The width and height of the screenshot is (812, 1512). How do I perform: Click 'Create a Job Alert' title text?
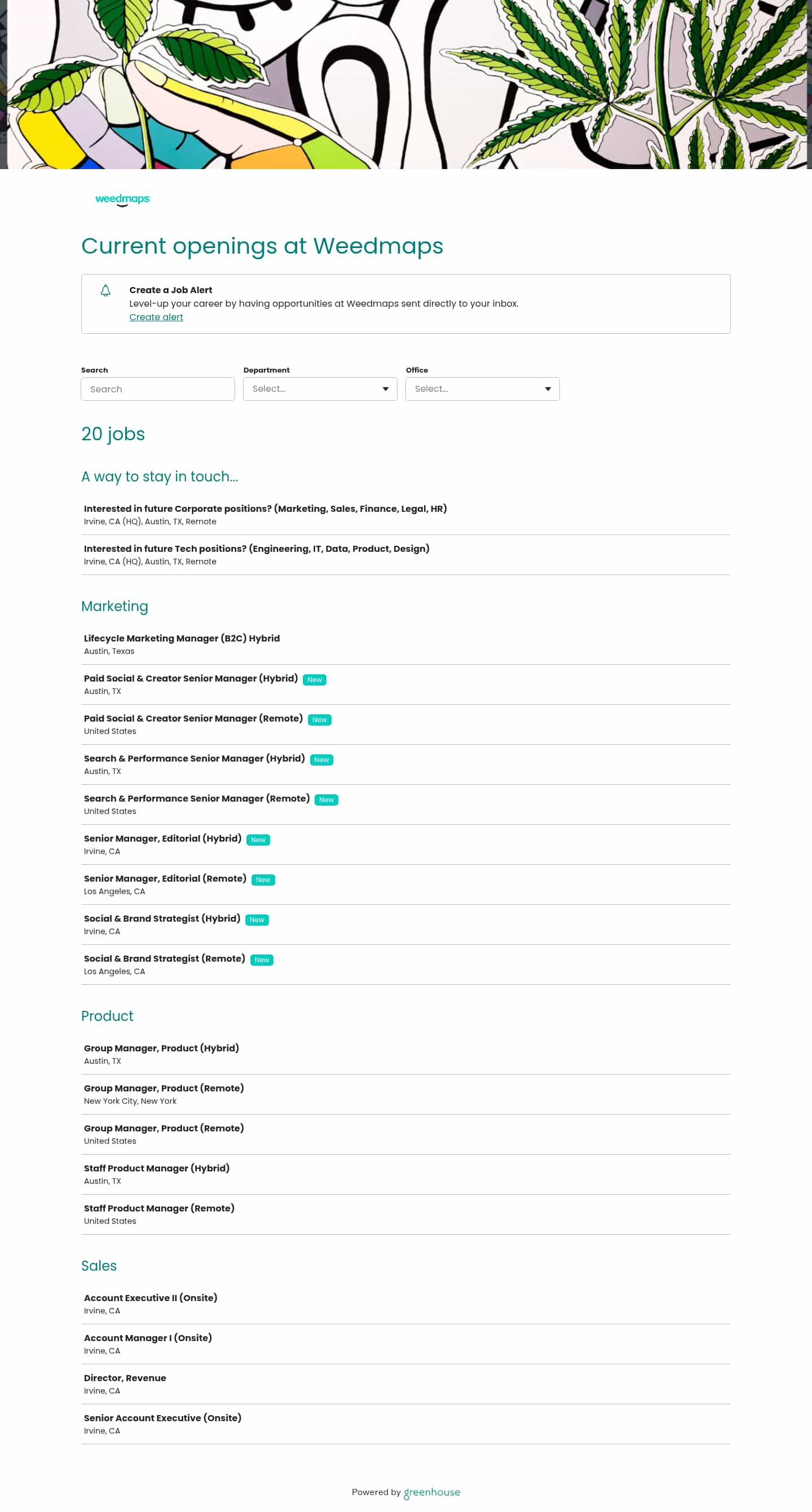click(x=171, y=290)
